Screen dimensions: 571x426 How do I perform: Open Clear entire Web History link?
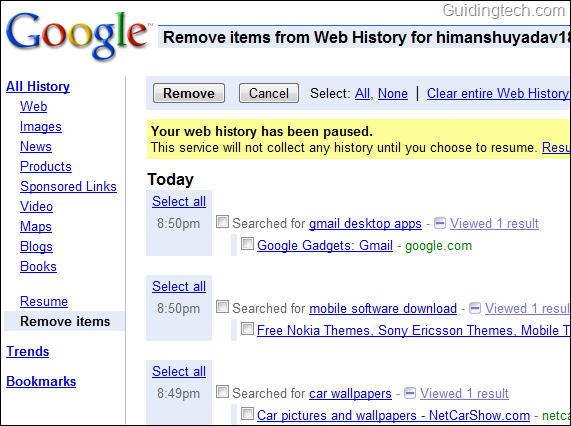(x=498, y=94)
